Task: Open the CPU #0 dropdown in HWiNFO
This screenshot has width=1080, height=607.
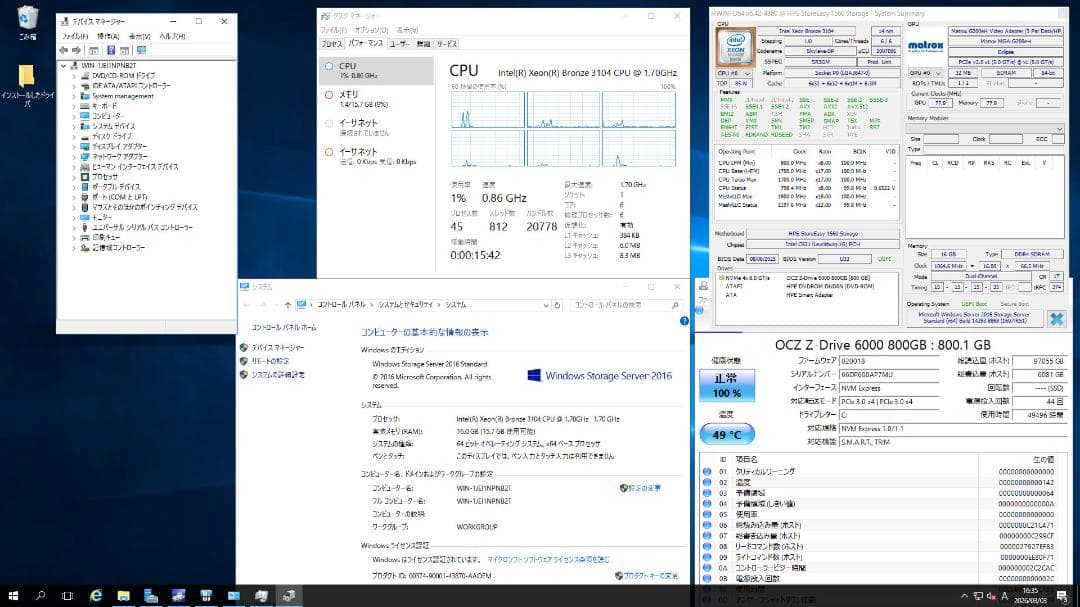Action: (734, 73)
